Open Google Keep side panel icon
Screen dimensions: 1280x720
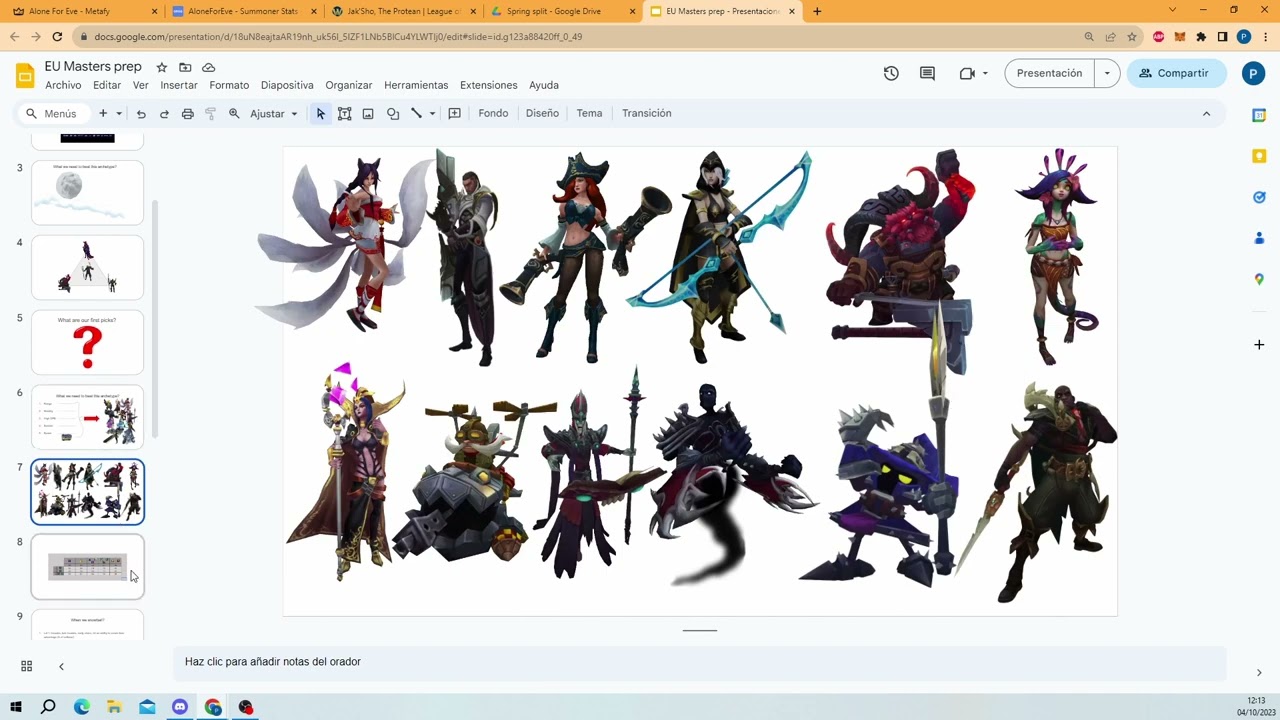[x=1259, y=156]
